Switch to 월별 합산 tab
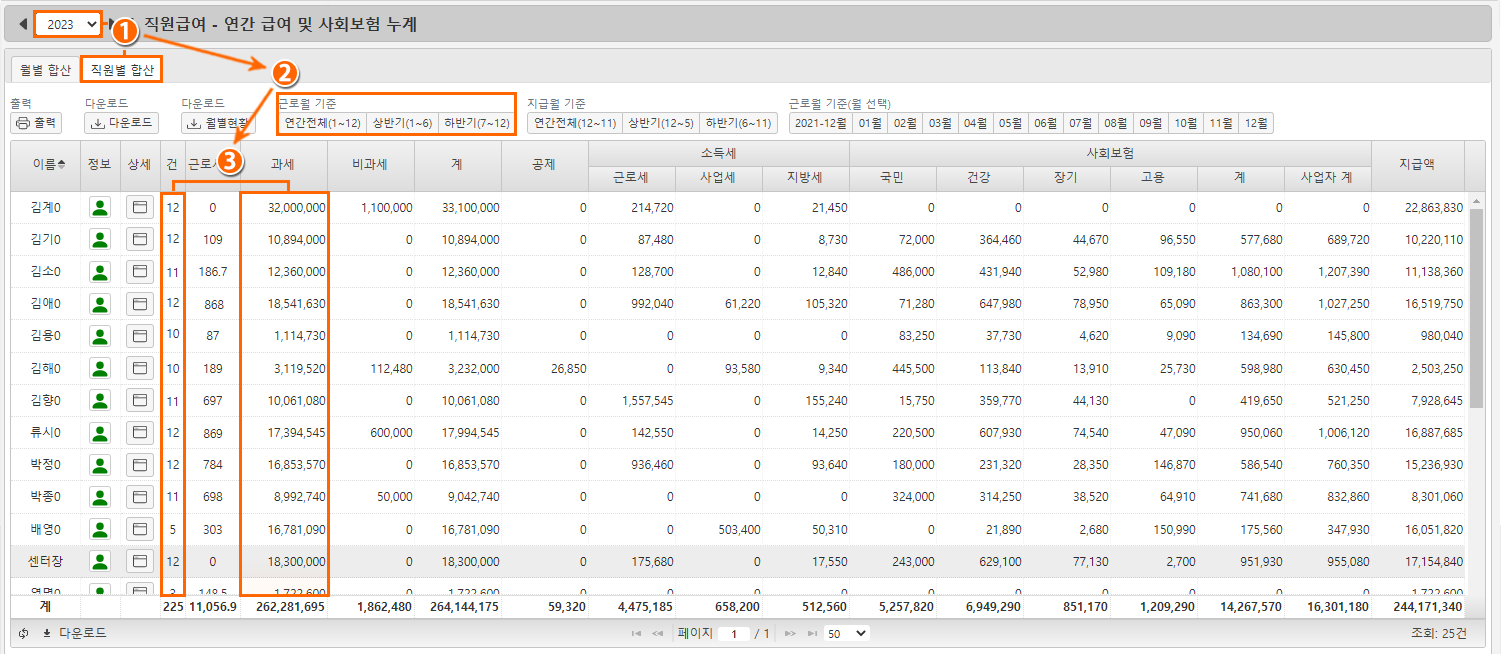 click(45, 70)
